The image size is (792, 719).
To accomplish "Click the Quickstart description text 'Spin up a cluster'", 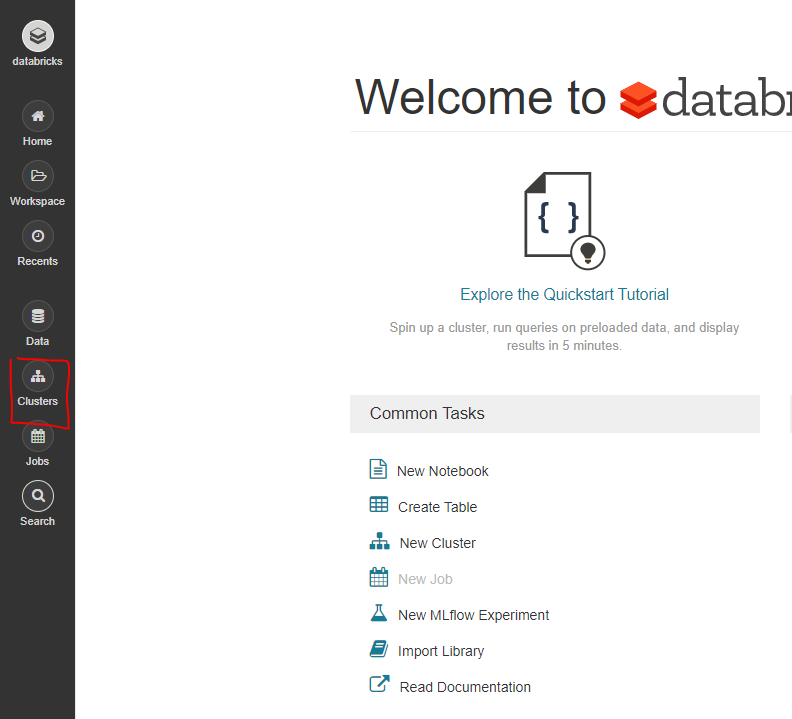I will tap(564, 337).
